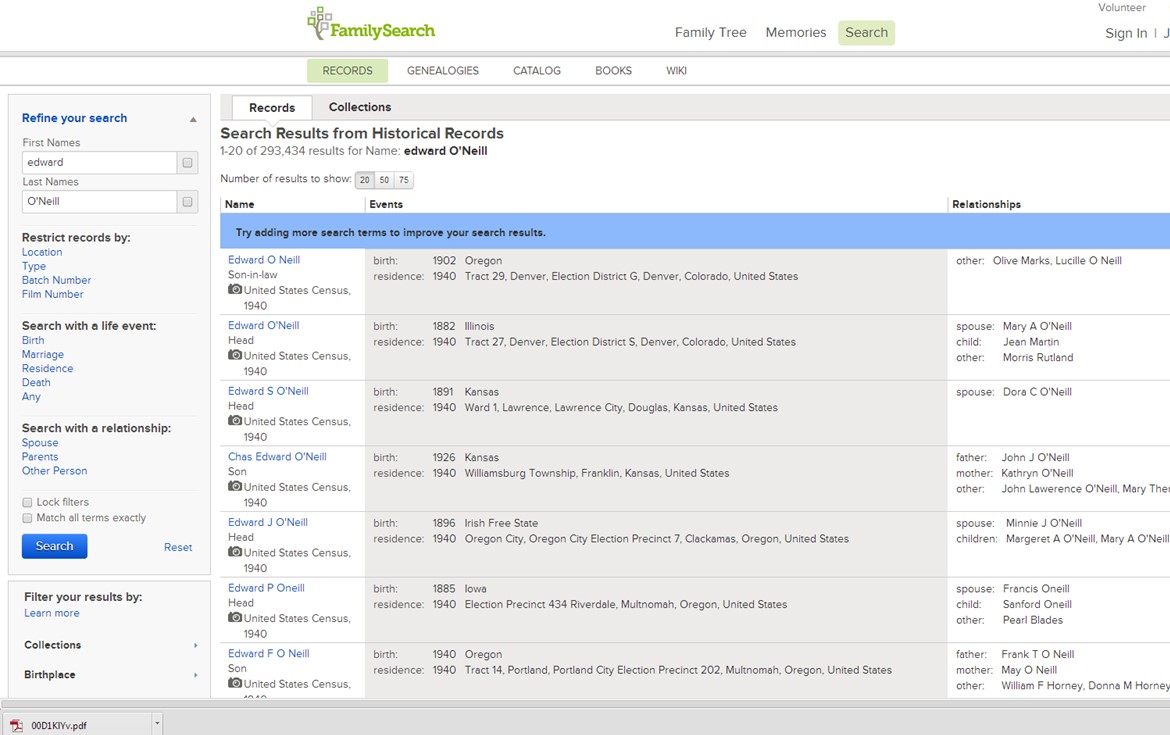Screen dimensions: 1170x735
Task: Open the Edward O Neill record link
Action: tap(264, 260)
